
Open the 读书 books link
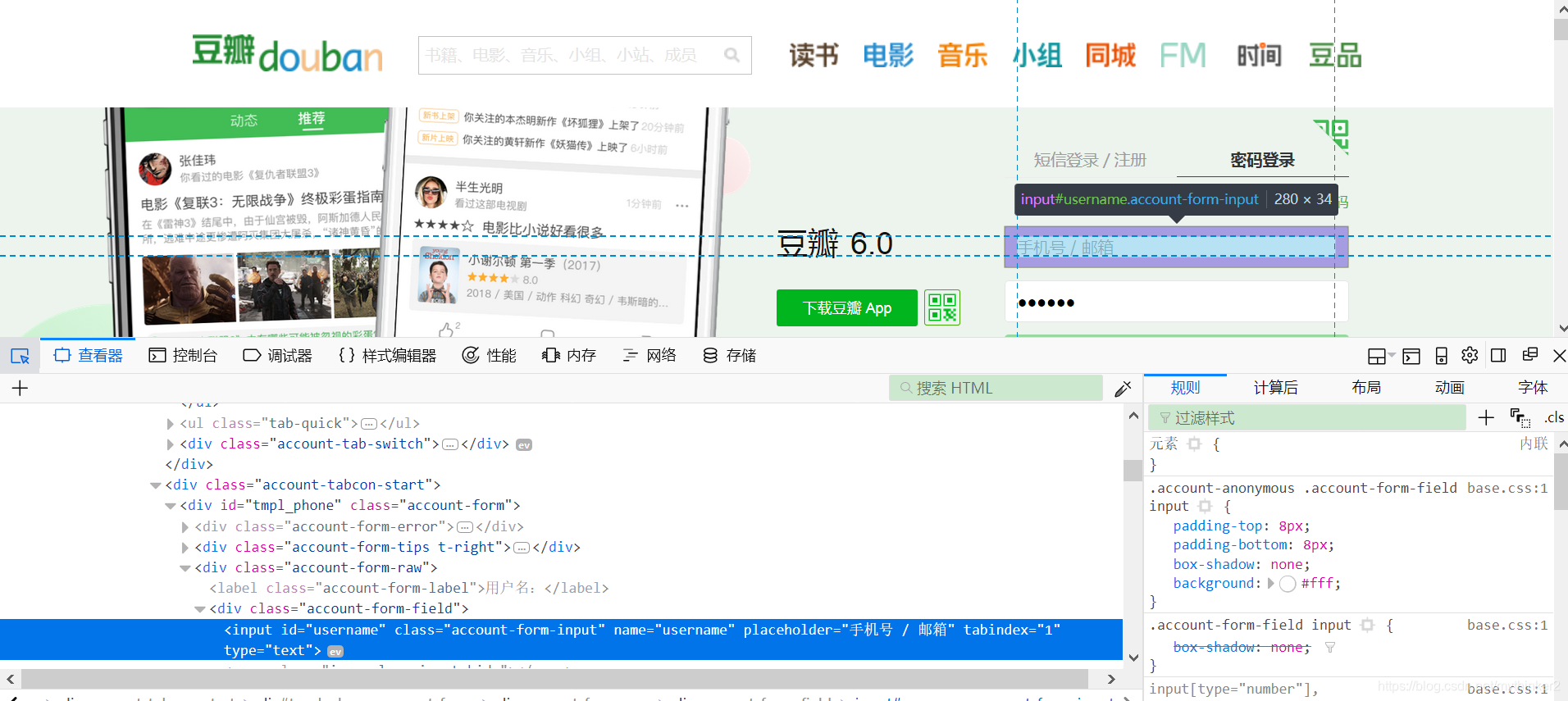click(x=814, y=56)
